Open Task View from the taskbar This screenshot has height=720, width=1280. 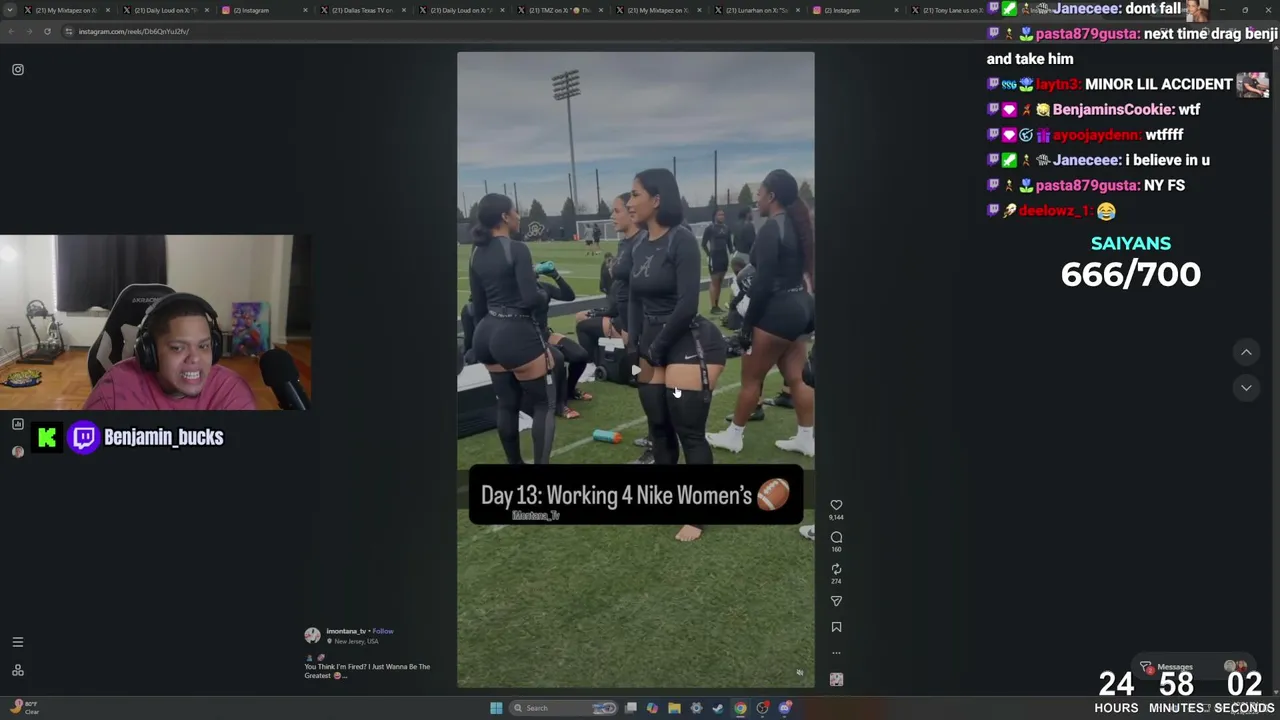coord(631,708)
